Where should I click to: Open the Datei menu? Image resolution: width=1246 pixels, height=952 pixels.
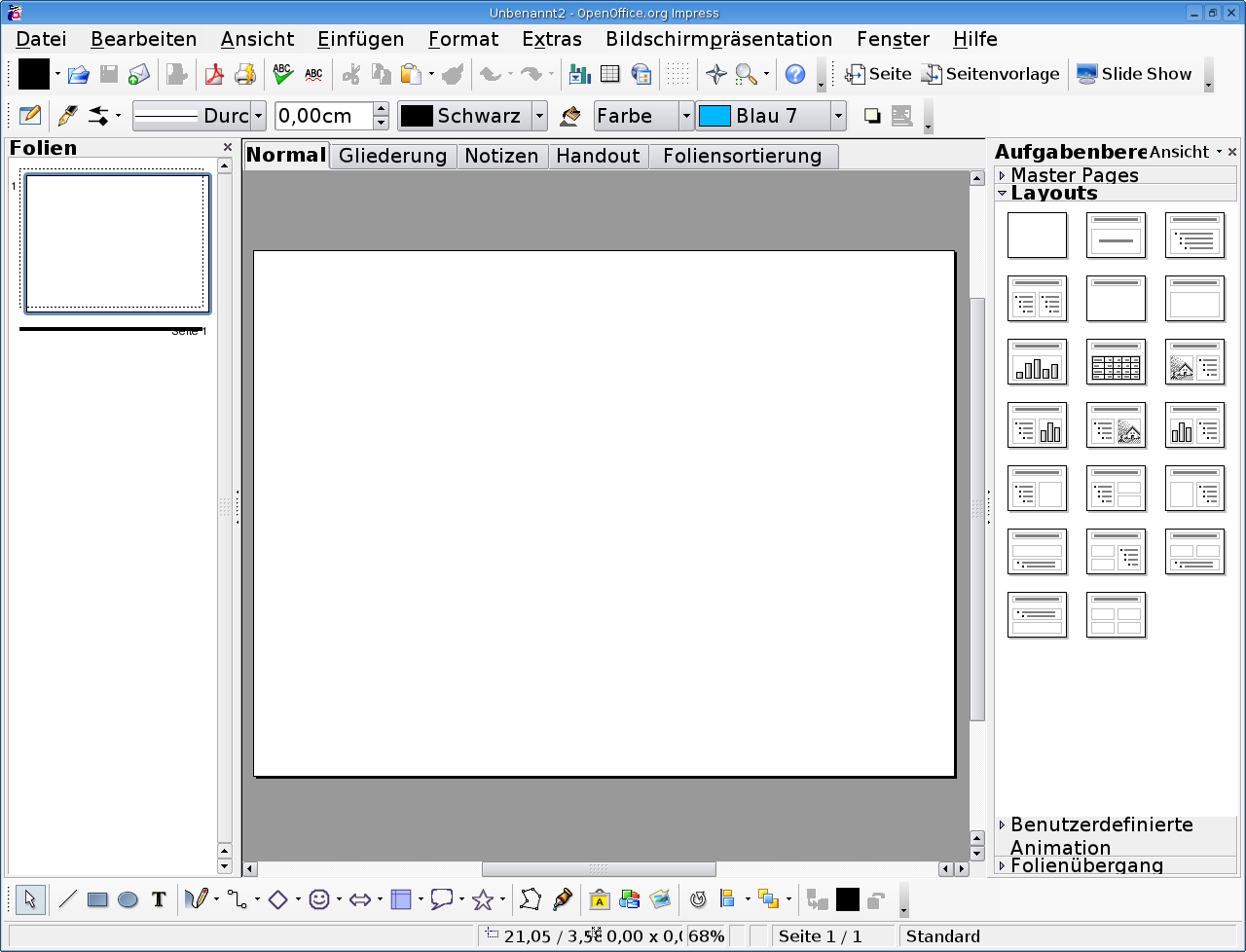coord(42,39)
